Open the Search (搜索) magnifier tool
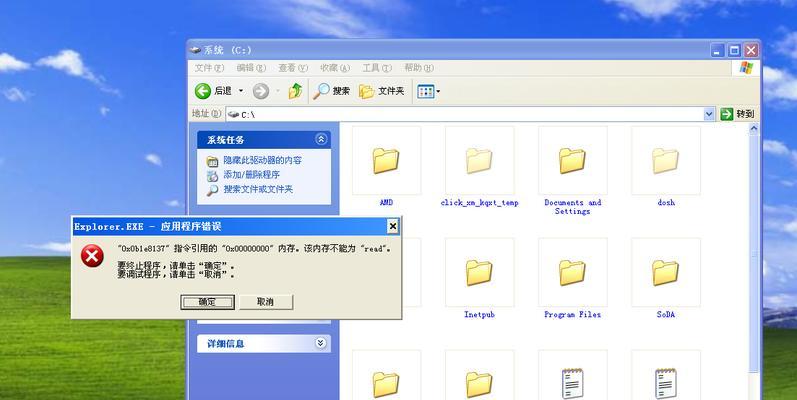Image resolution: width=797 pixels, height=400 pixels. click(x=322, y=91)
